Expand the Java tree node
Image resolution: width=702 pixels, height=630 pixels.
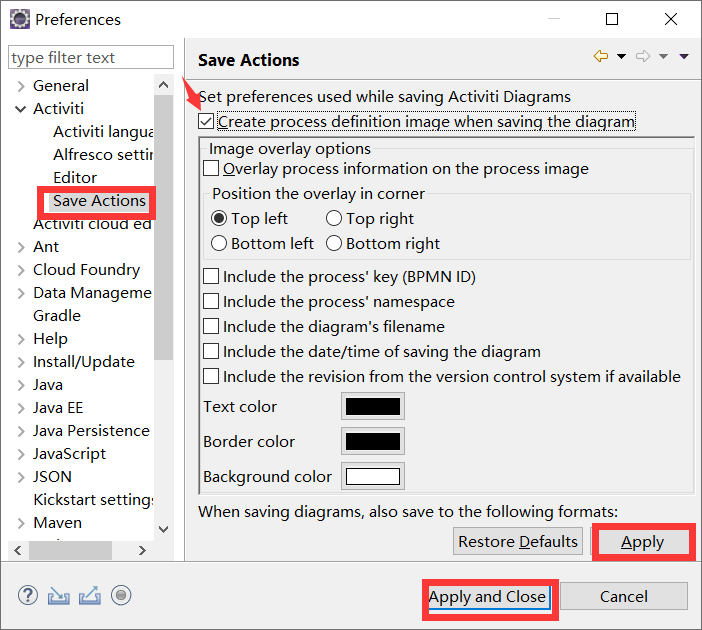point(21,385)
